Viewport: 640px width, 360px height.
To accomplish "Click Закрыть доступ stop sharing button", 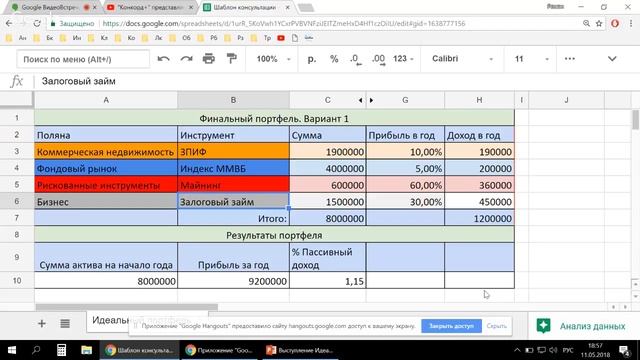I will pos(451,326).
